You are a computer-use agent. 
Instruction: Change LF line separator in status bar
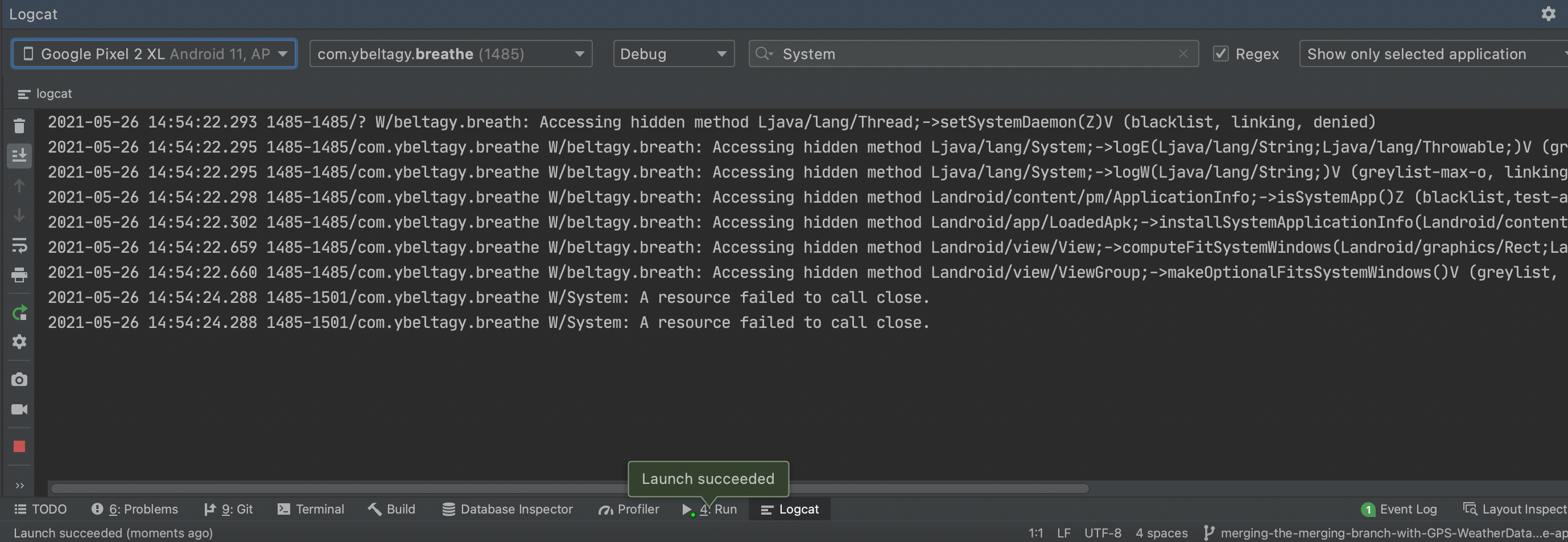pyautogui.click(x=1063, y=533)
